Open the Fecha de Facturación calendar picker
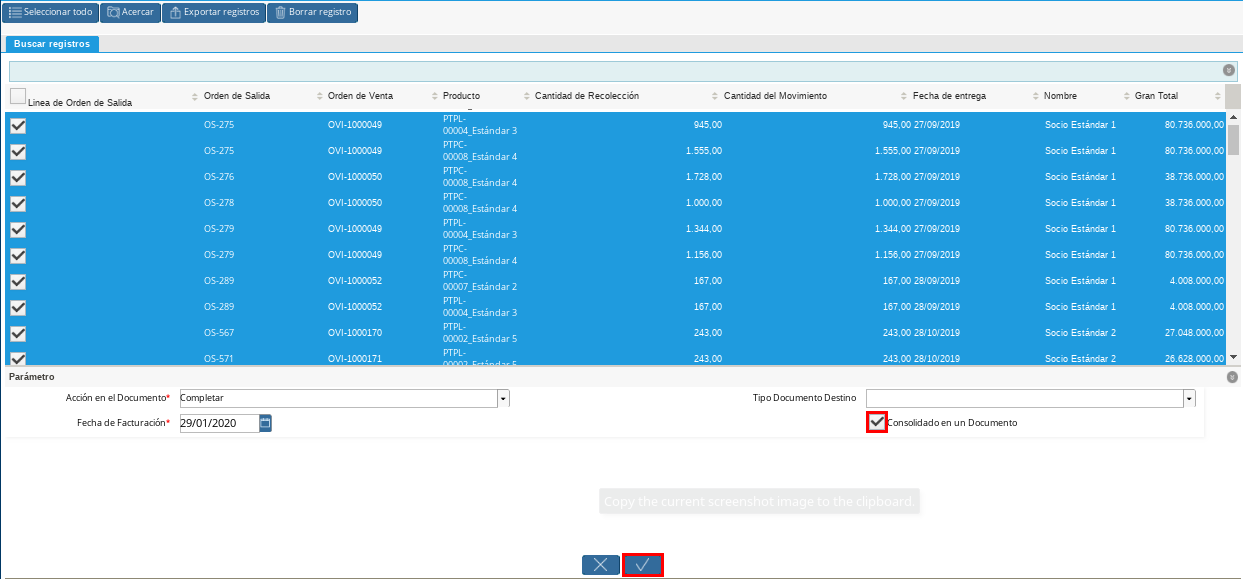The width and height of the screenshot is (1243, 579). [265, 423]
